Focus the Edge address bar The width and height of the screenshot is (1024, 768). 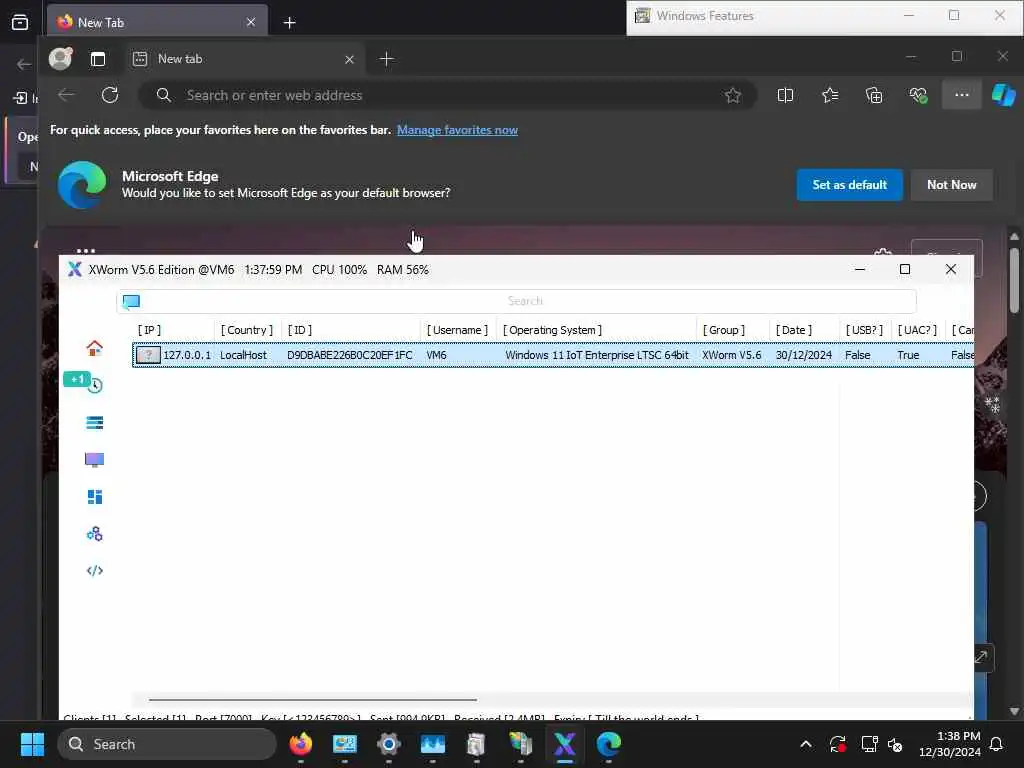point(447,95)
